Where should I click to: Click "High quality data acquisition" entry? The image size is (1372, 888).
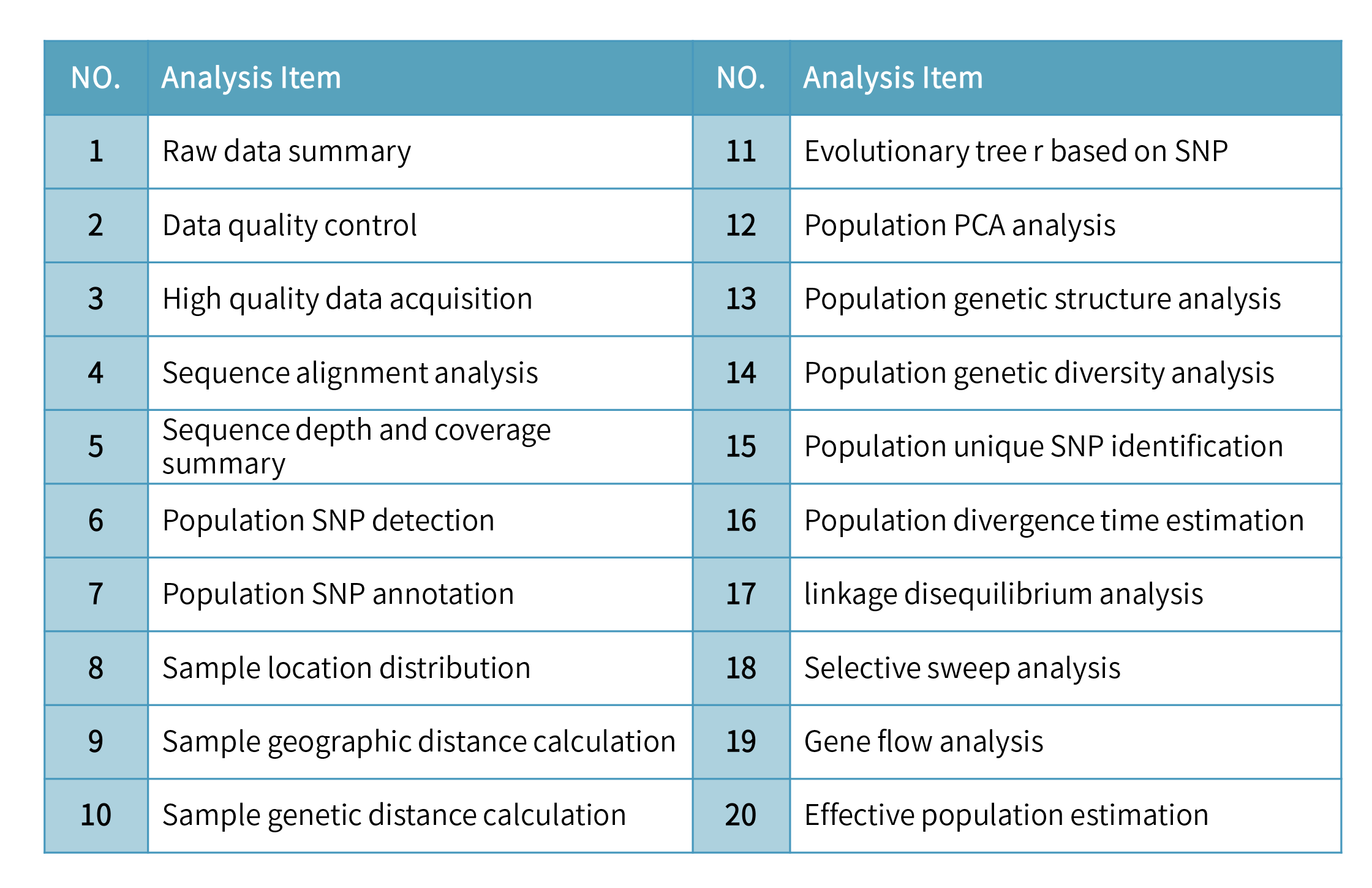[x=347, y=299]
